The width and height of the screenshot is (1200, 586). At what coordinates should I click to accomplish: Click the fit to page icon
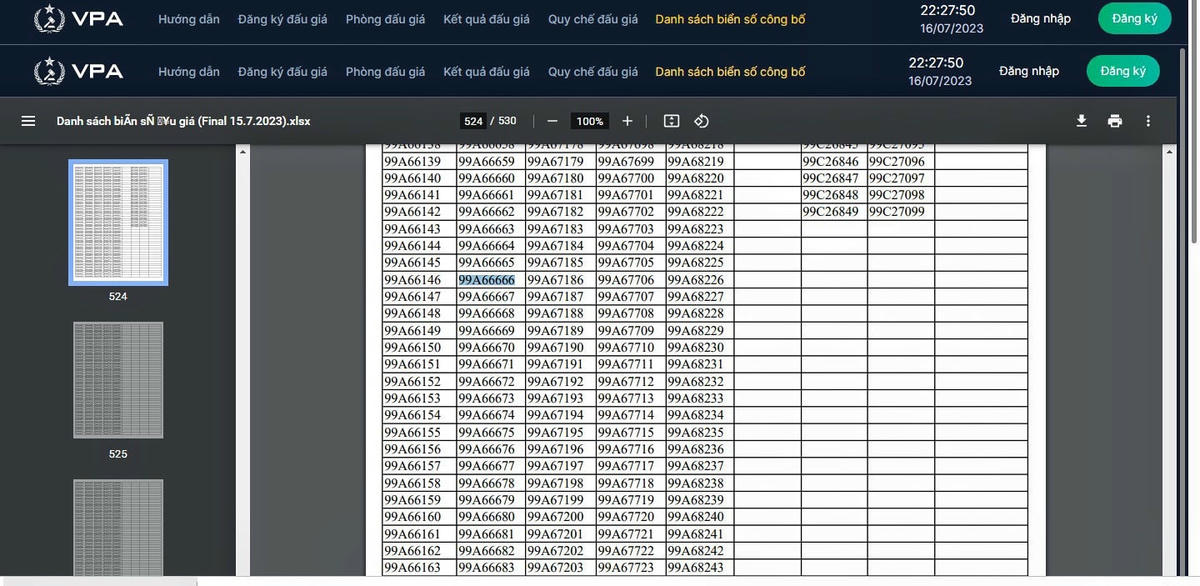tap(671, 121)
